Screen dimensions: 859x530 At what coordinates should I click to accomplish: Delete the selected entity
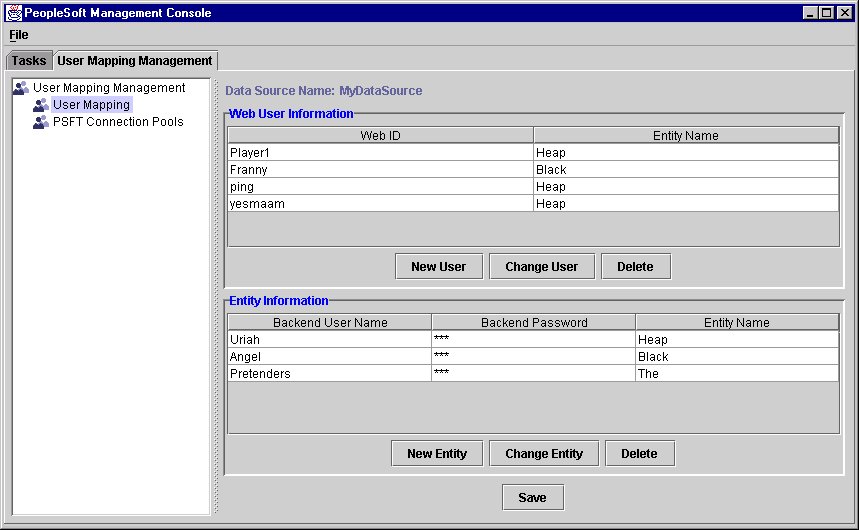coord(640,453)
